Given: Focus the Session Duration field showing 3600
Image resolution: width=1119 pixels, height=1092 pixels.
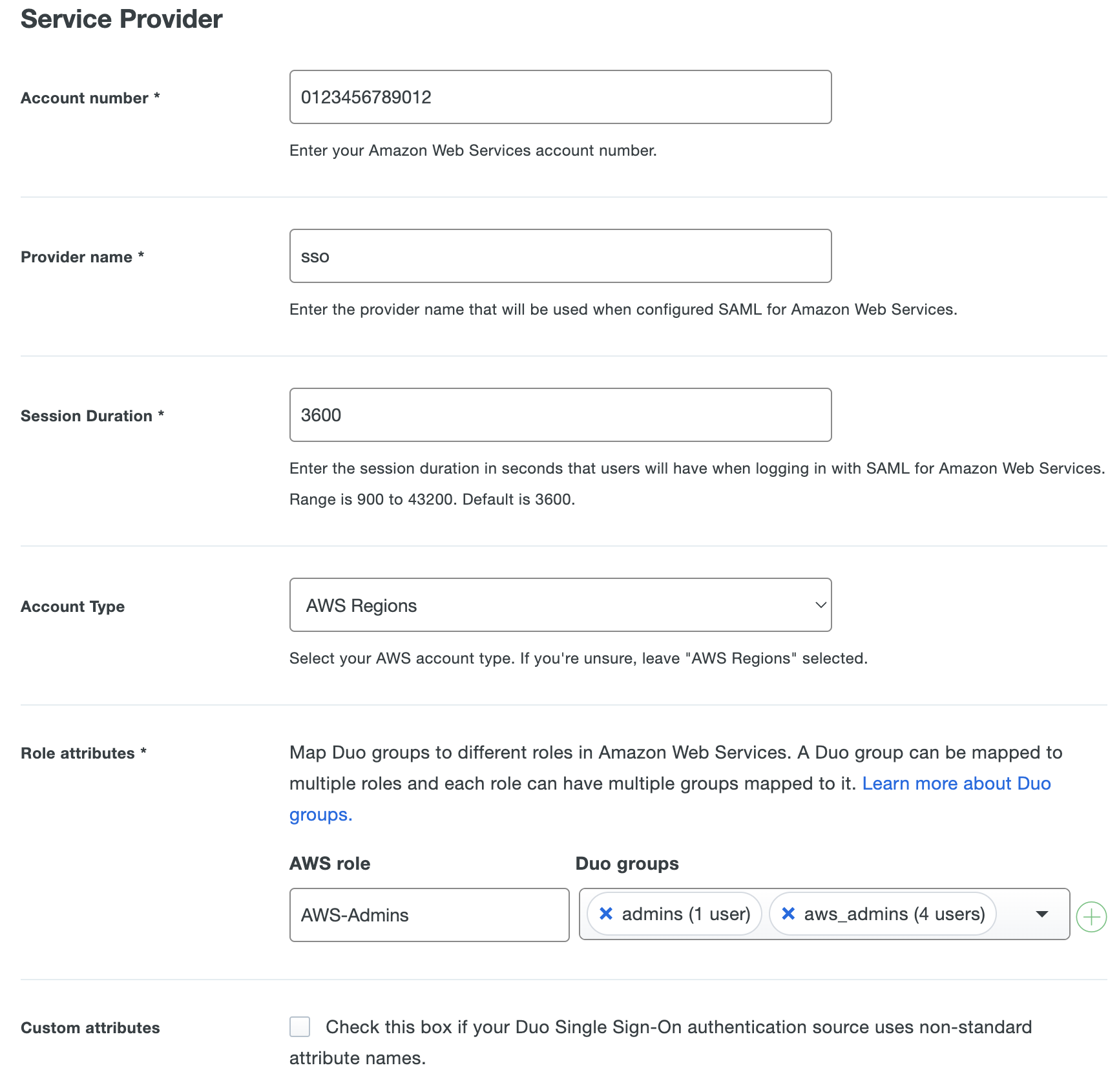Looking at the screenshot, I should click(559, 415).
